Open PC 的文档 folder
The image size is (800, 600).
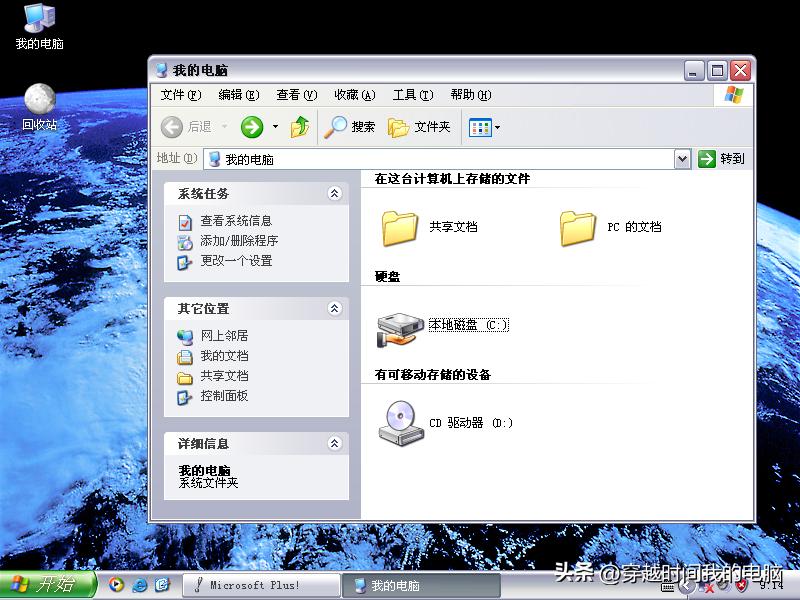coord(578,226)
